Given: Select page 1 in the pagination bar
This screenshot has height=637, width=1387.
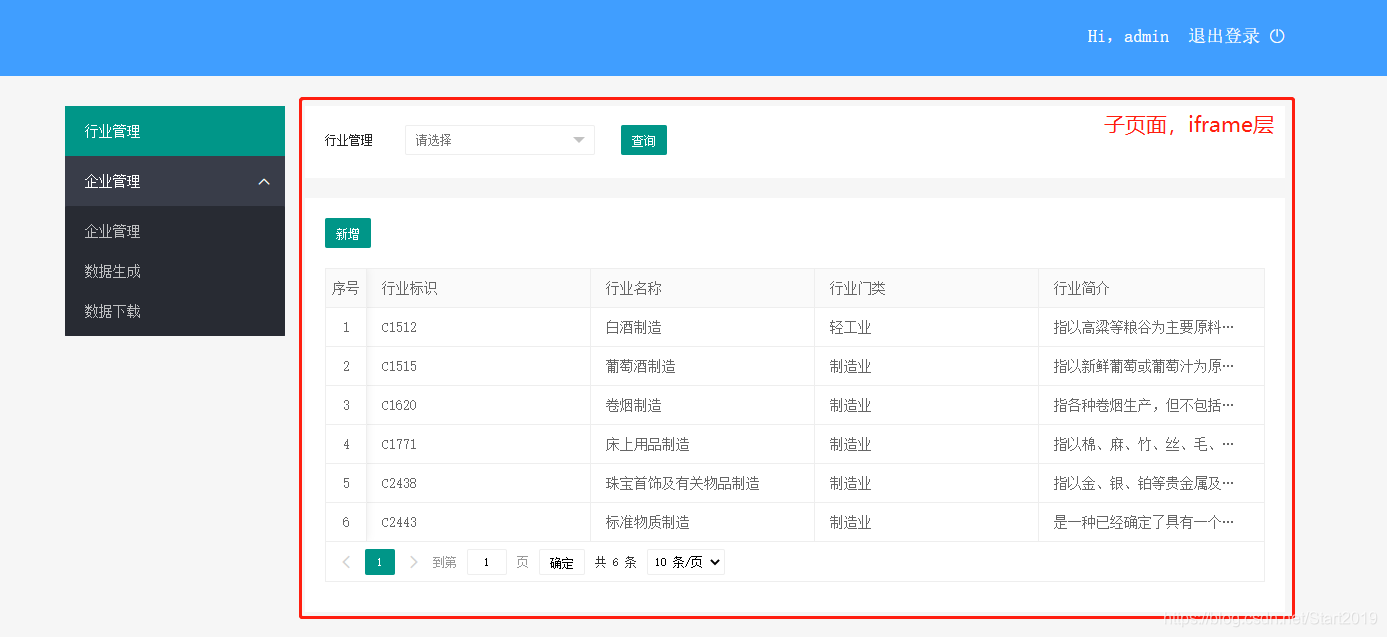Looking at the screenshot, I should click(x=379, y=561).
